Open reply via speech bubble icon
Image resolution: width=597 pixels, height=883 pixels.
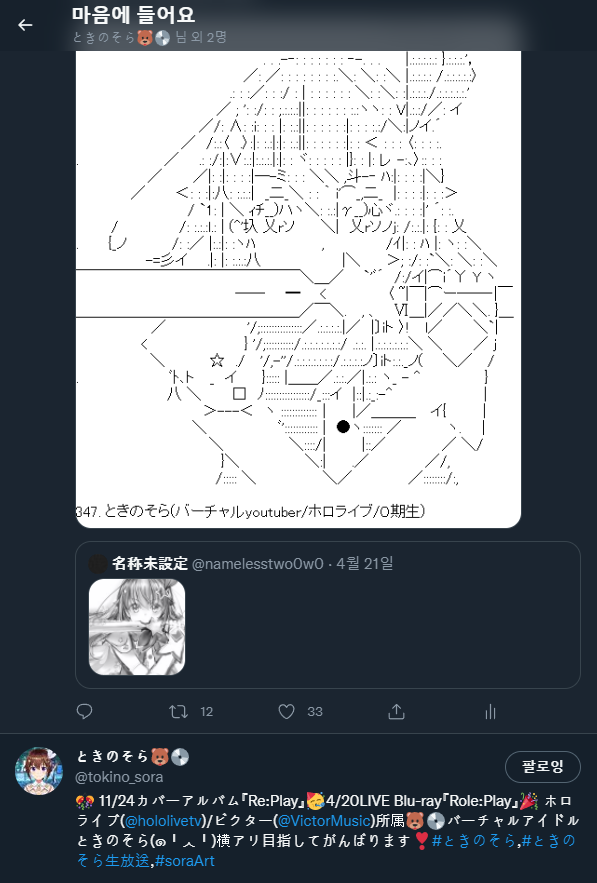(84, 711)
